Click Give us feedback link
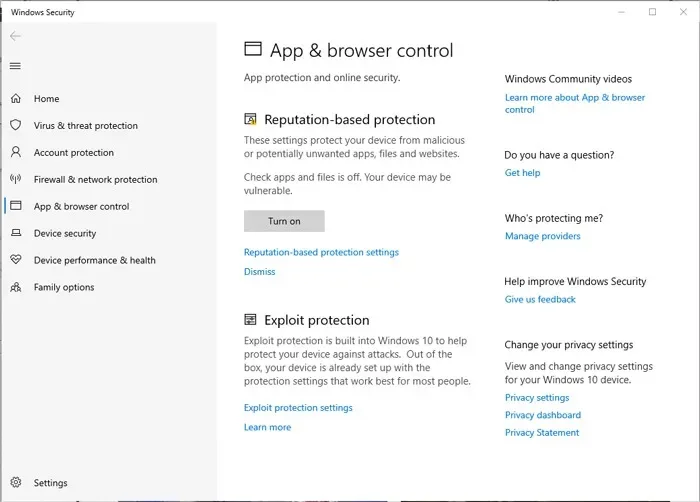The width and height of the screenshot is (700, 502). click(x=540, y=300)
